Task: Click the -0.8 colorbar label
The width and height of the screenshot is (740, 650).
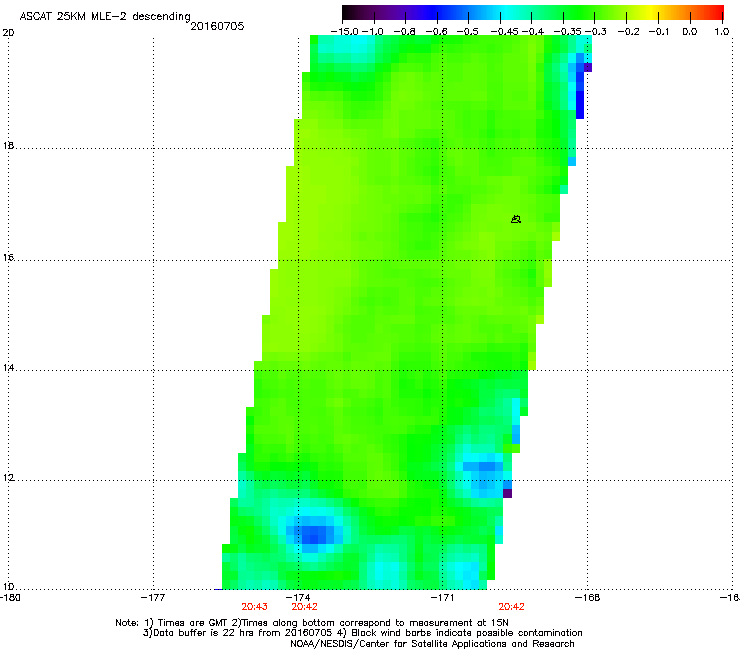Action: point(404,32)
